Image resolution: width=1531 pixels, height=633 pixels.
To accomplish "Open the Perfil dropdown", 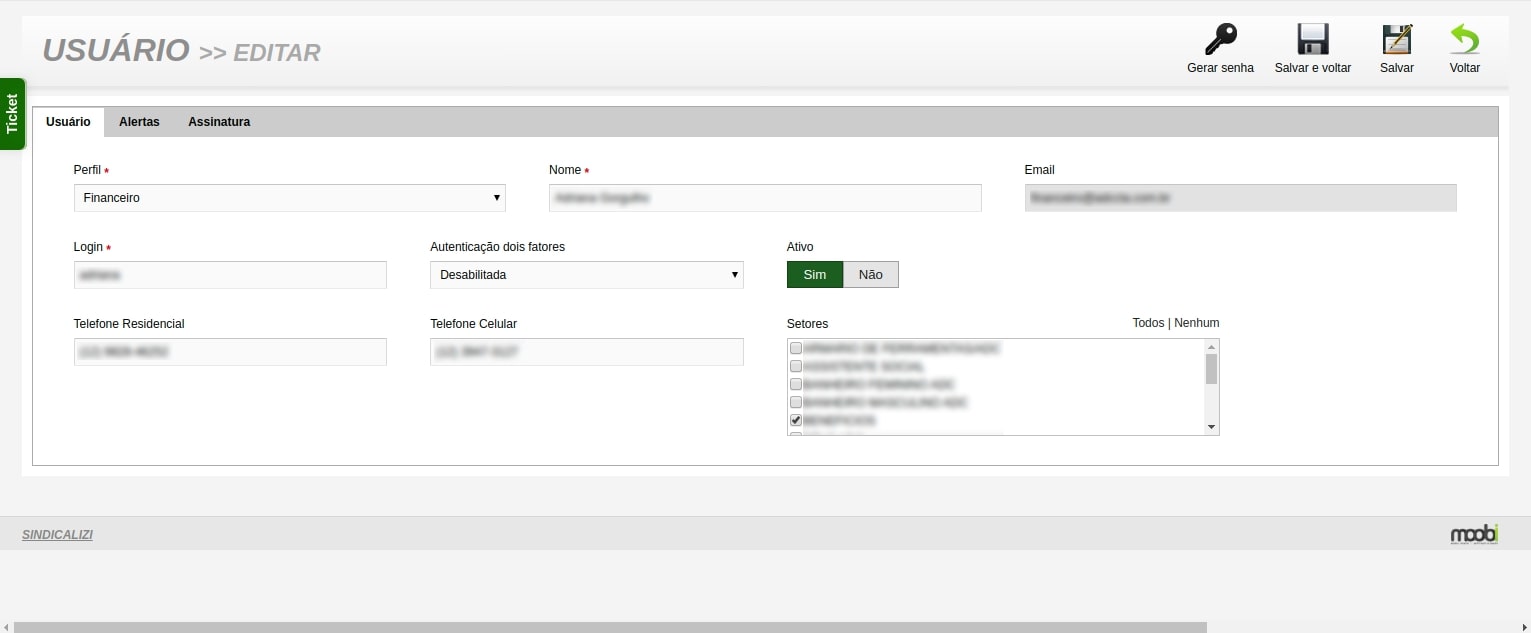I will tap(289, 198).
